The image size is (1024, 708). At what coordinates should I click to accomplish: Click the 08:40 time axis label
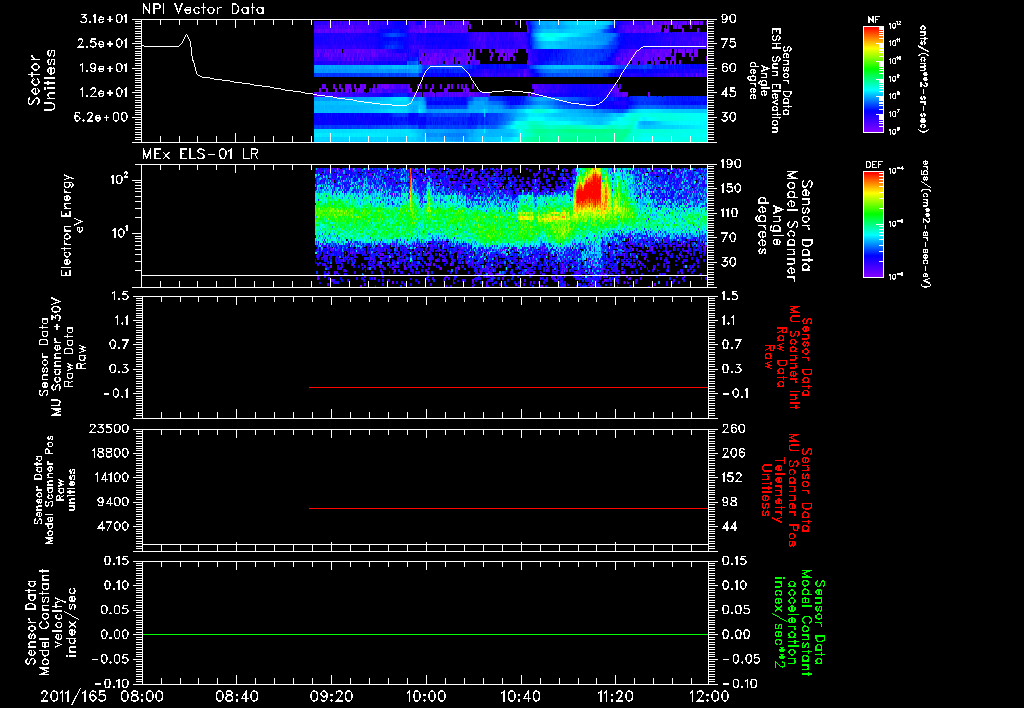[x=236, y=696]
